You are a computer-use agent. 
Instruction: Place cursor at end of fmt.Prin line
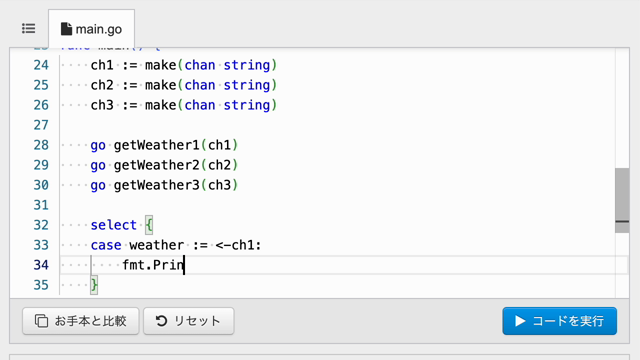tap(184, 265)
